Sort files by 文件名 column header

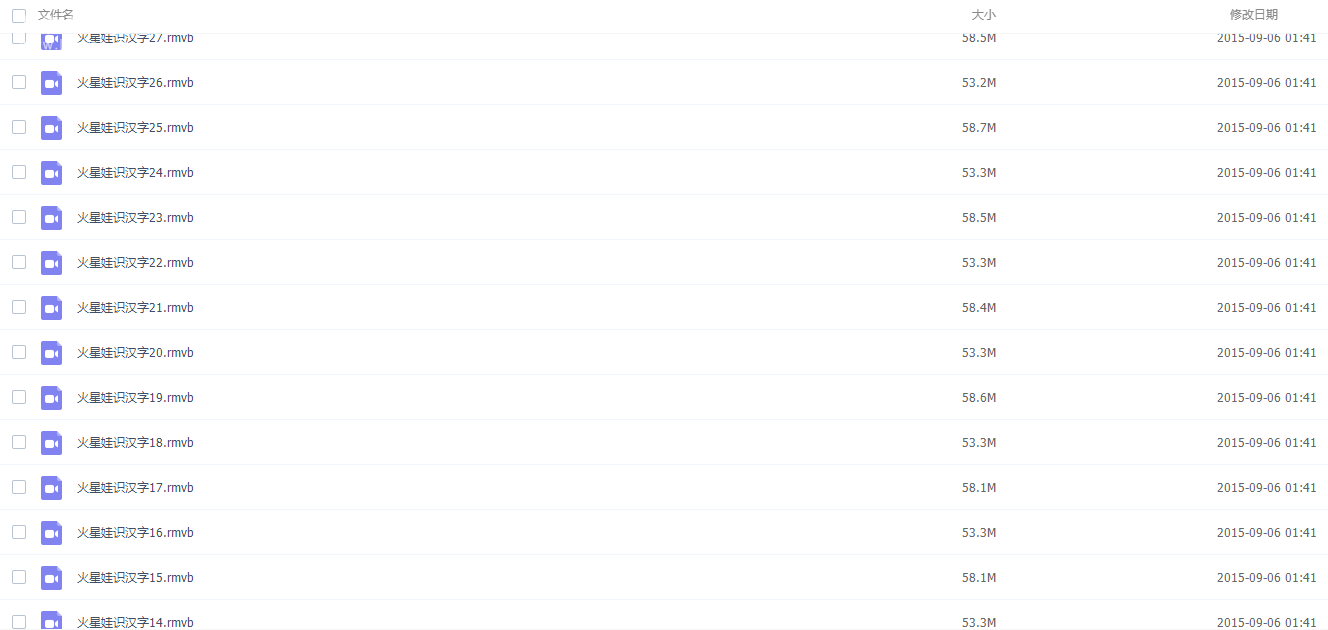(56, 15)
